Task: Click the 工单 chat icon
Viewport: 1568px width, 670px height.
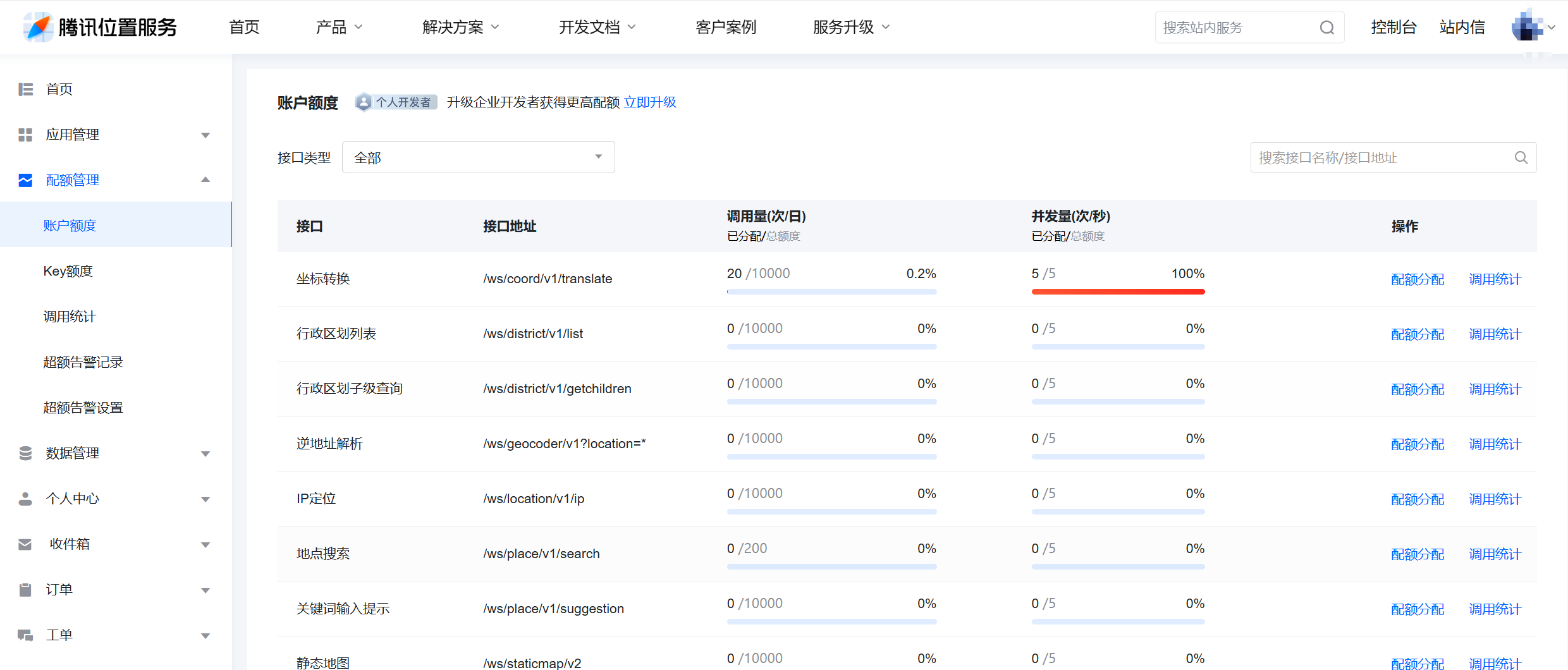Action: click(25, 635)
